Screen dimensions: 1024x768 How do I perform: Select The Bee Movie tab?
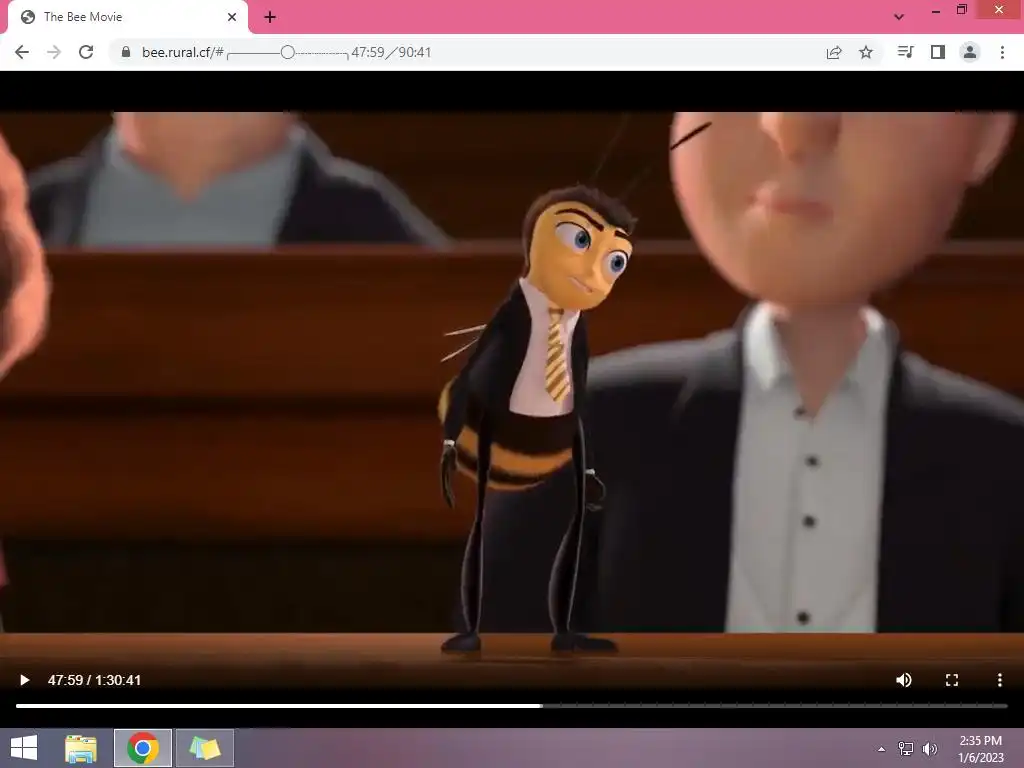127,17
